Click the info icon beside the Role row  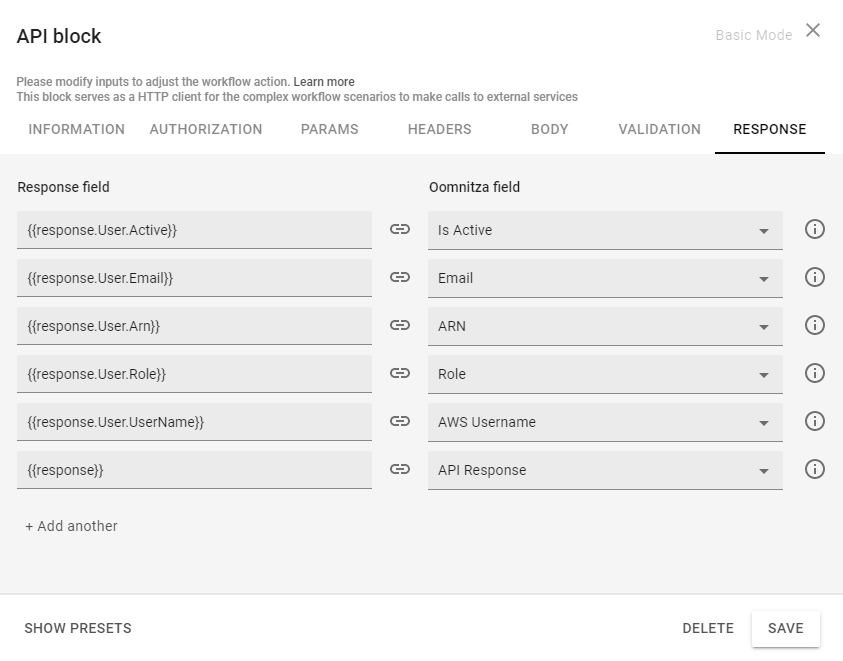[x=815, y=373]
